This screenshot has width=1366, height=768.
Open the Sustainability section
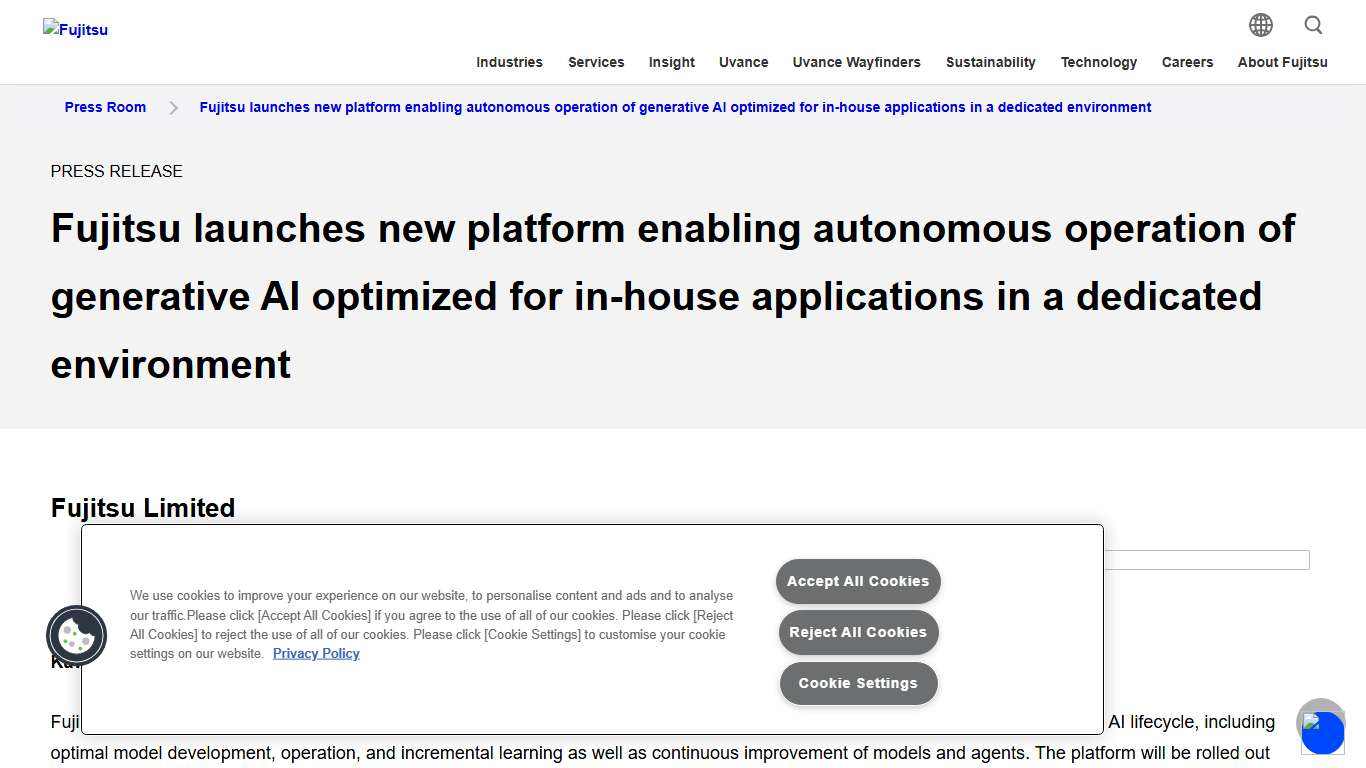point(990,62)
